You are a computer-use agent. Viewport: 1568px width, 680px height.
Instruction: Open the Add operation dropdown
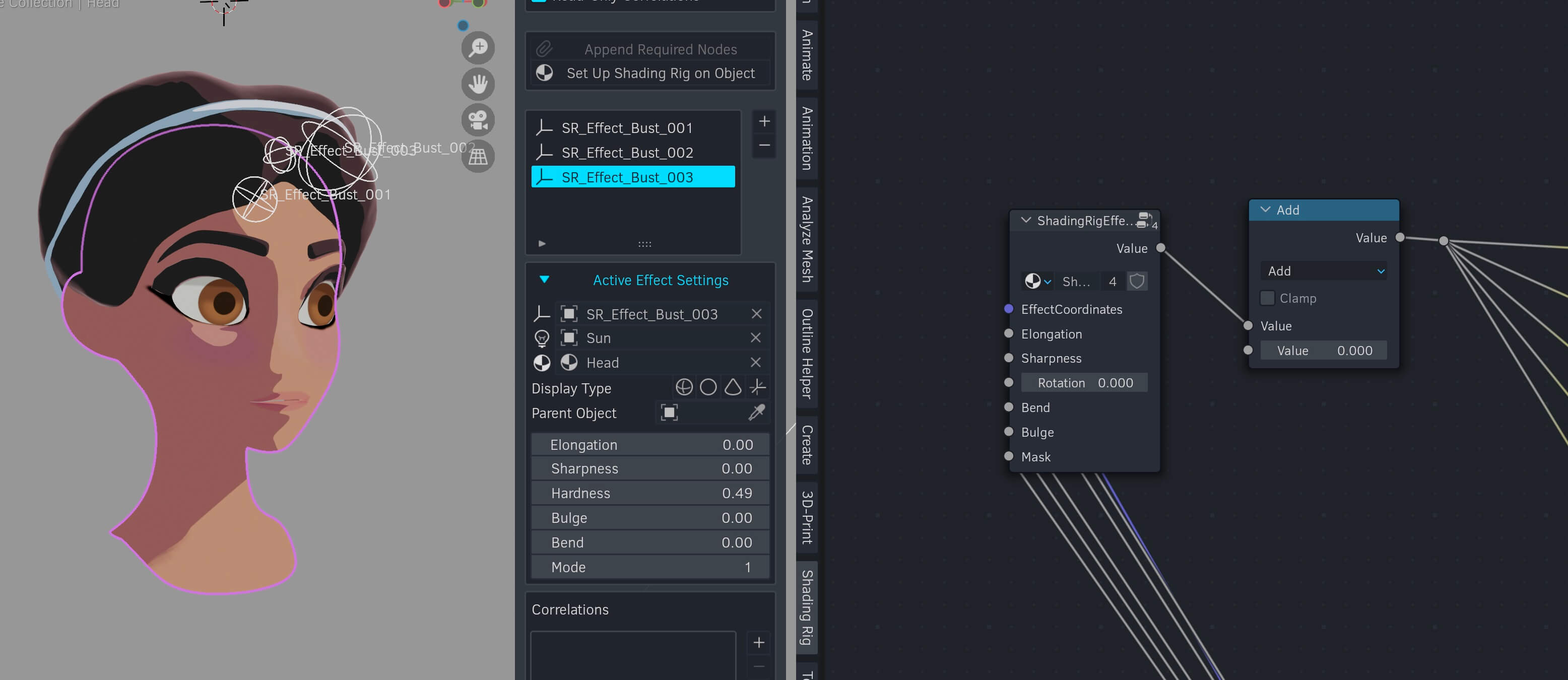coord(1323,271)
